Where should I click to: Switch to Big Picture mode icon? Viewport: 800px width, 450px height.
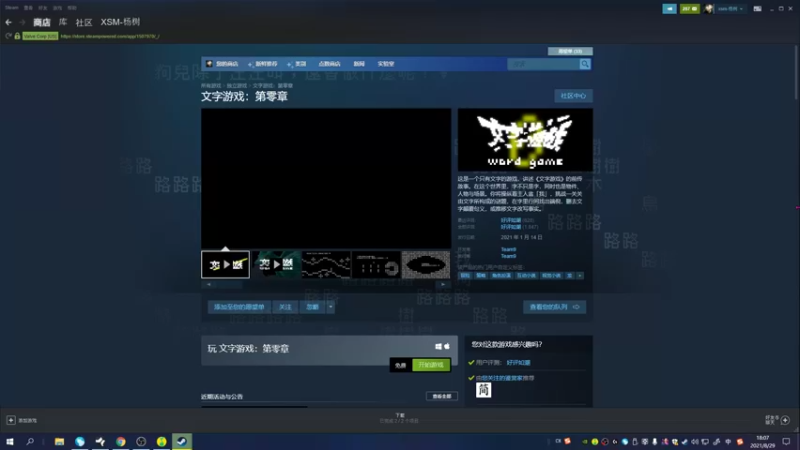tap(758, 9)
